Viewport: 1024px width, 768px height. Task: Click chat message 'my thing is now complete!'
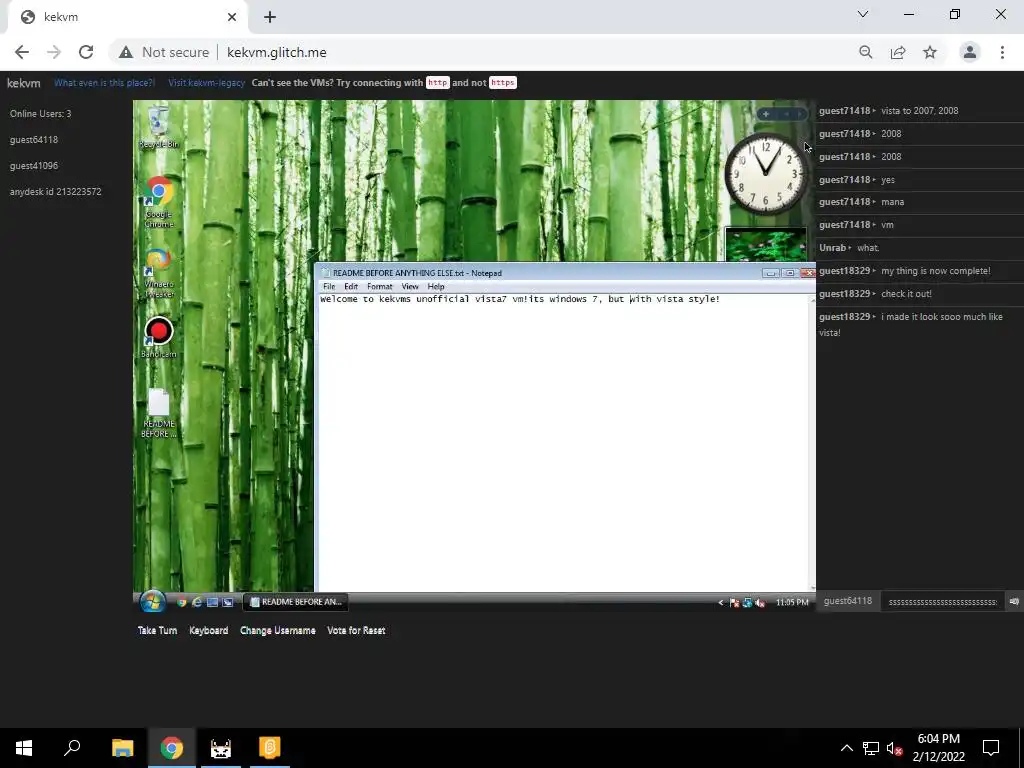[x=935, y=271]
